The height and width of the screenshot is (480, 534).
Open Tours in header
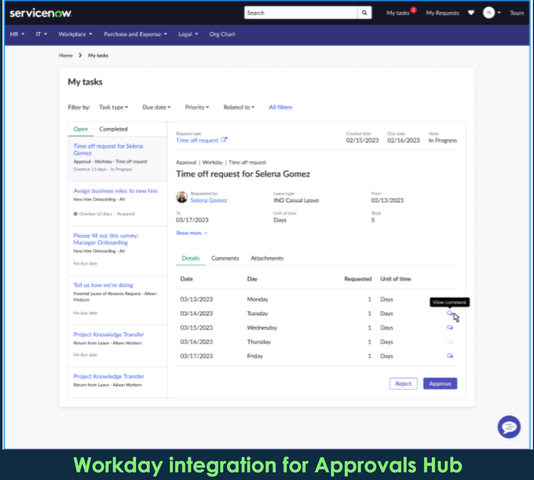[x=517, y=13]
